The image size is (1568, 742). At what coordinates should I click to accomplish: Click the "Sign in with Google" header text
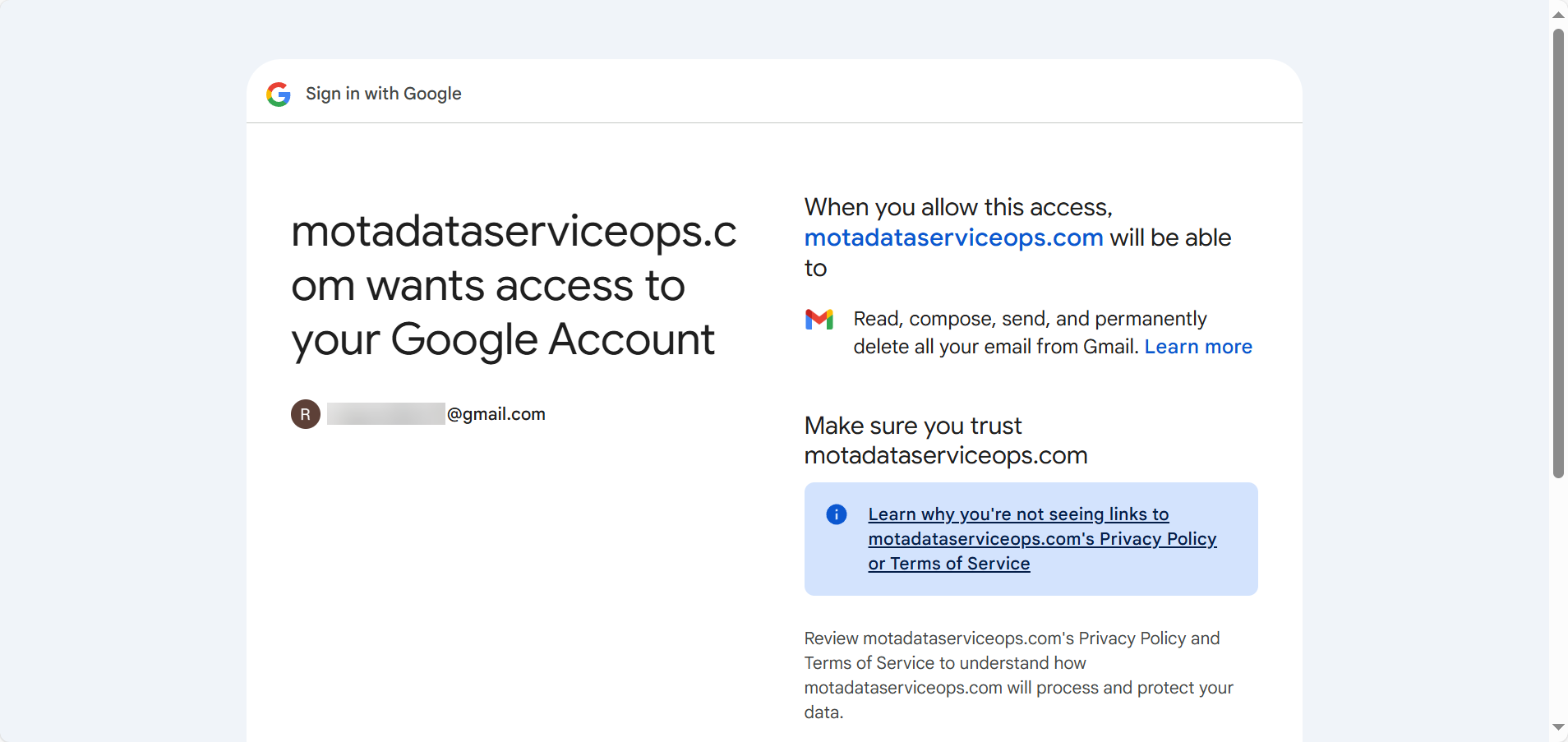pyautogui.click(x=383, y=94)
